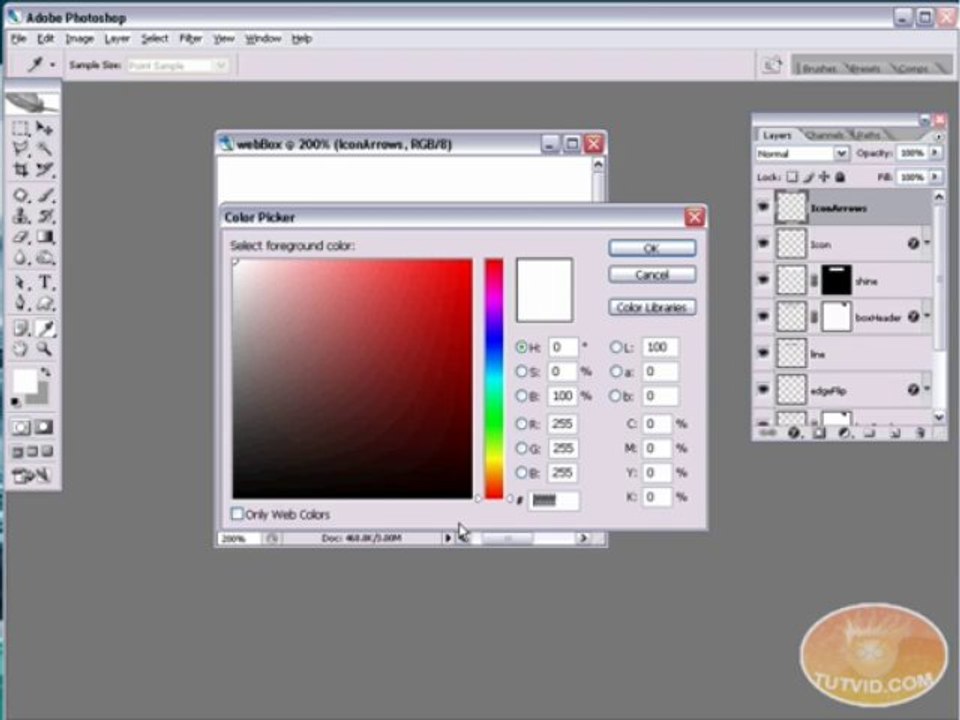Image resolution: width=960 pixels, height=720 pixels.
Task: Select the Lab a radio button
Action: tap(615, 372)
